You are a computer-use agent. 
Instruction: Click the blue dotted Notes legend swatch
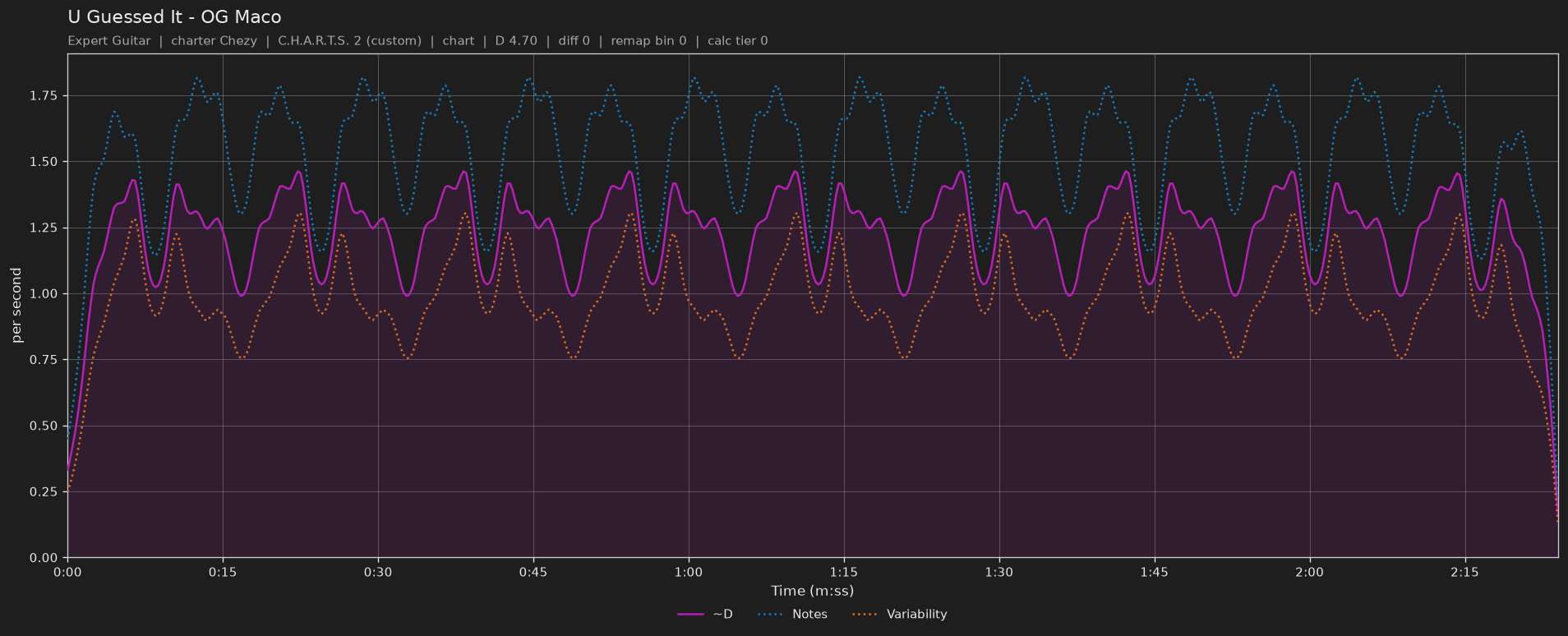[x=770, y=615]
